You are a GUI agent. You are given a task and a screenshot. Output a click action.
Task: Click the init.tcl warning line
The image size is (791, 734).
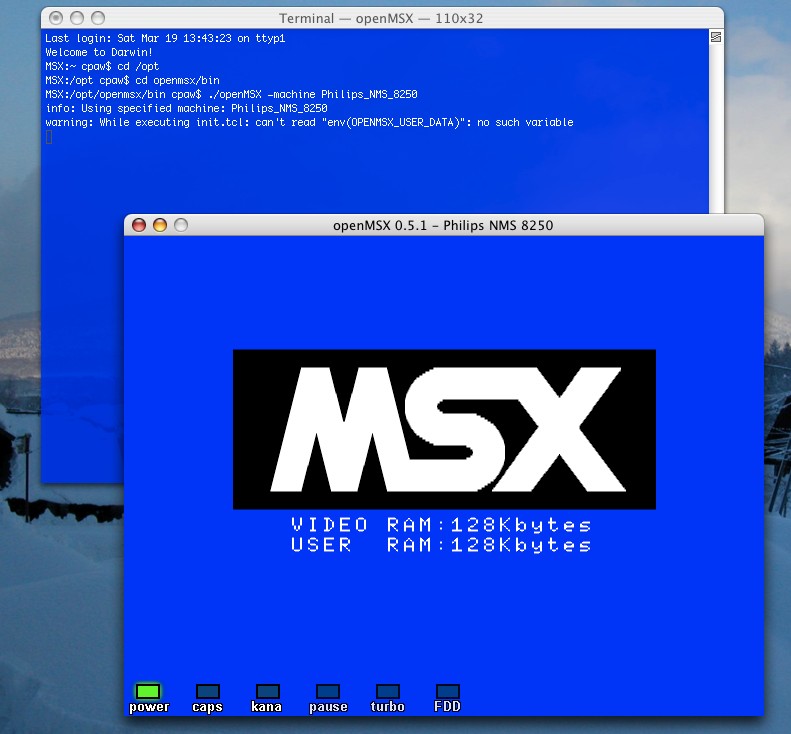click(x=309, y=123)
